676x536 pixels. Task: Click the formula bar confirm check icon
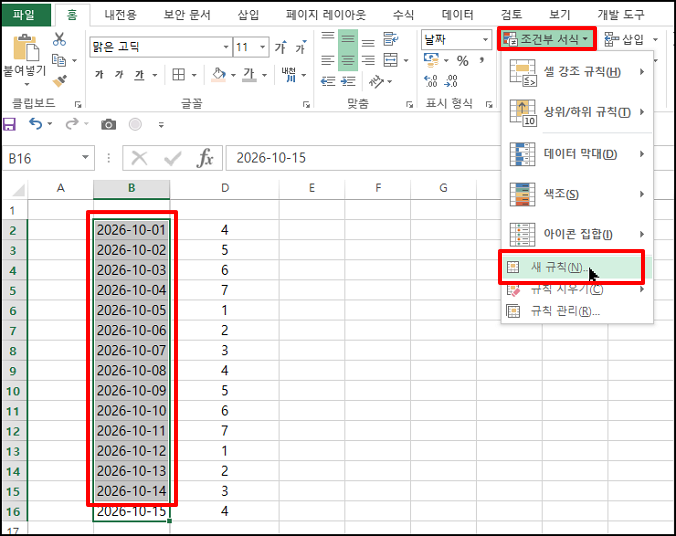point(172,158)
